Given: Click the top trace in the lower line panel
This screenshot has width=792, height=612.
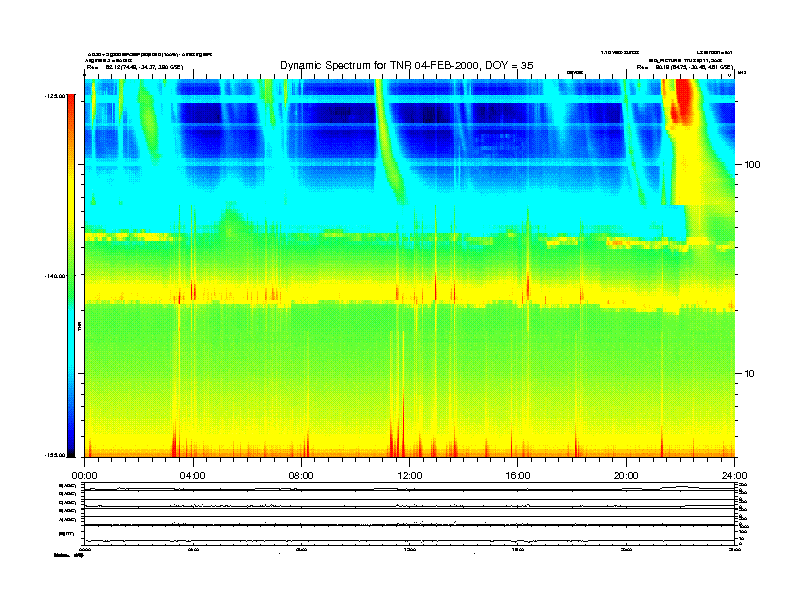Looking at the screenshot, I should 409,489.
